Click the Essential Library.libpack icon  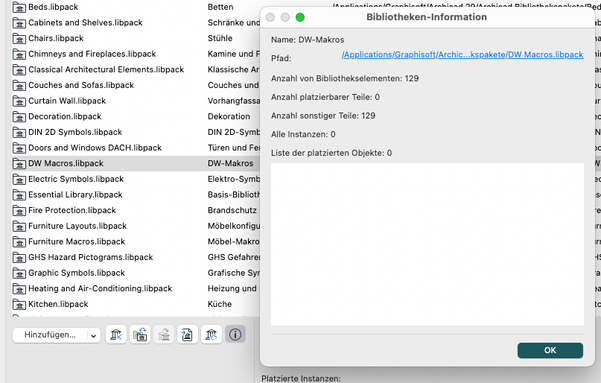[19, 195]
